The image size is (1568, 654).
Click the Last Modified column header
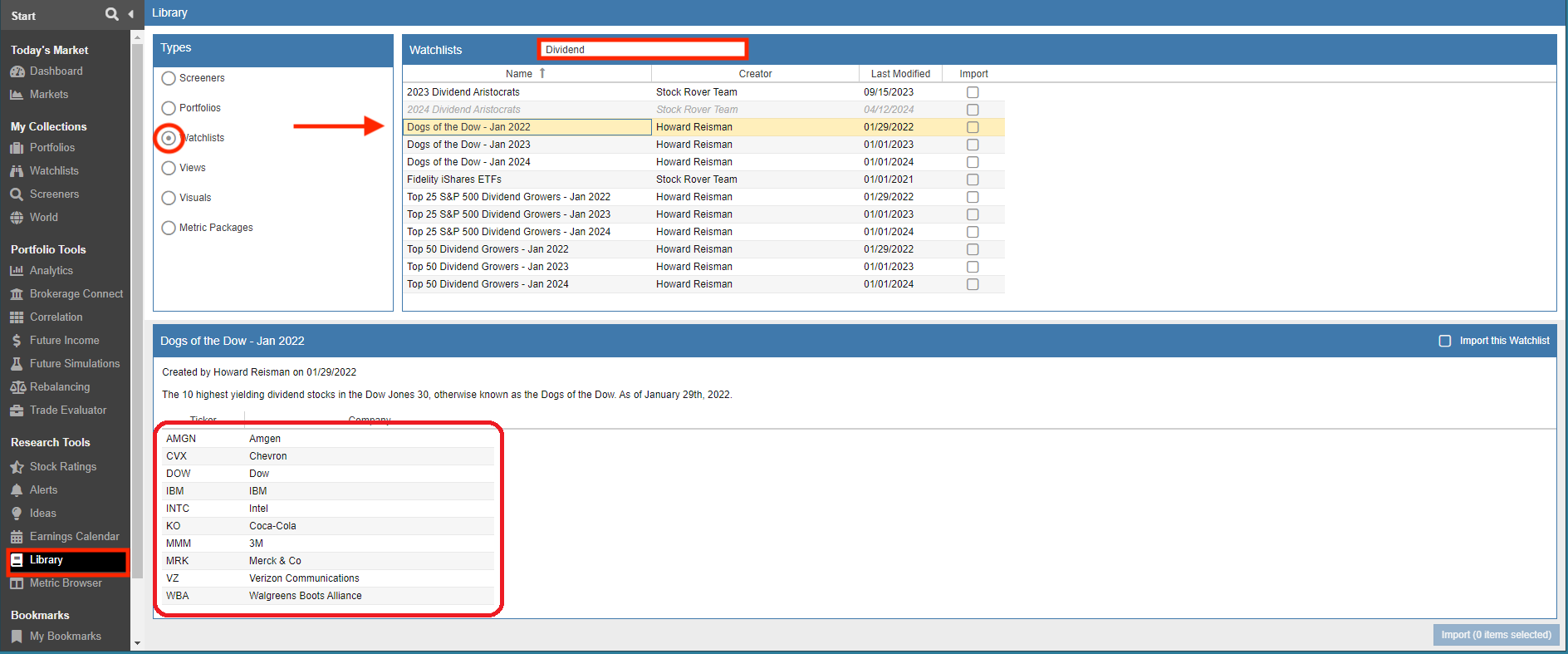900,74
